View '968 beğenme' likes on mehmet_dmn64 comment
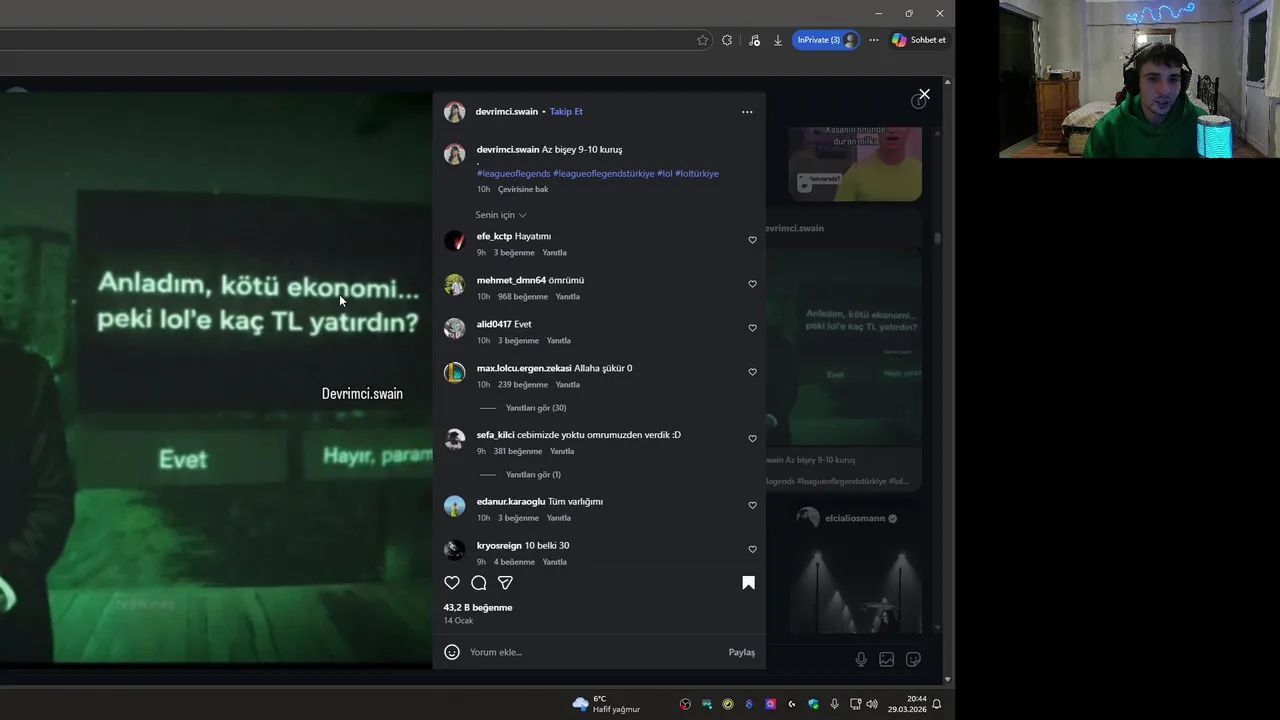Viewport: 1280px width, 720px height. (523, 297)
